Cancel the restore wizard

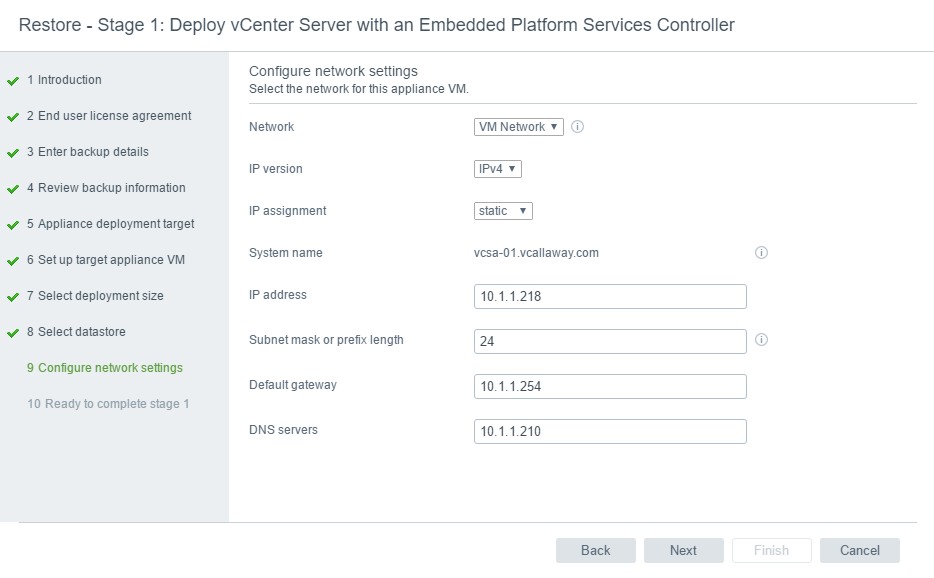coord(860,551)
